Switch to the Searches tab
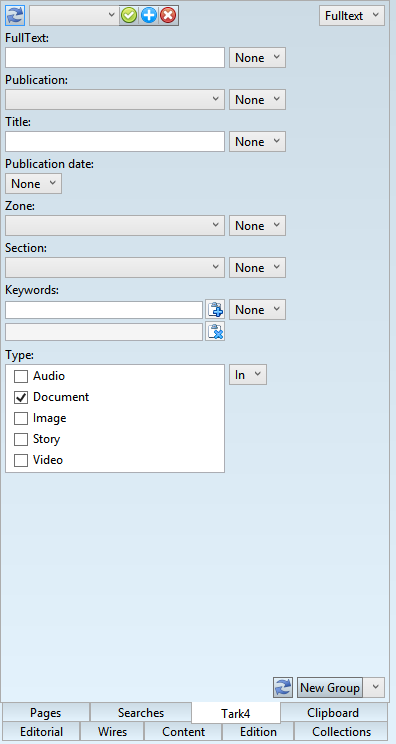Viewport: 396px width, 744px height. (x=141, y=713)
